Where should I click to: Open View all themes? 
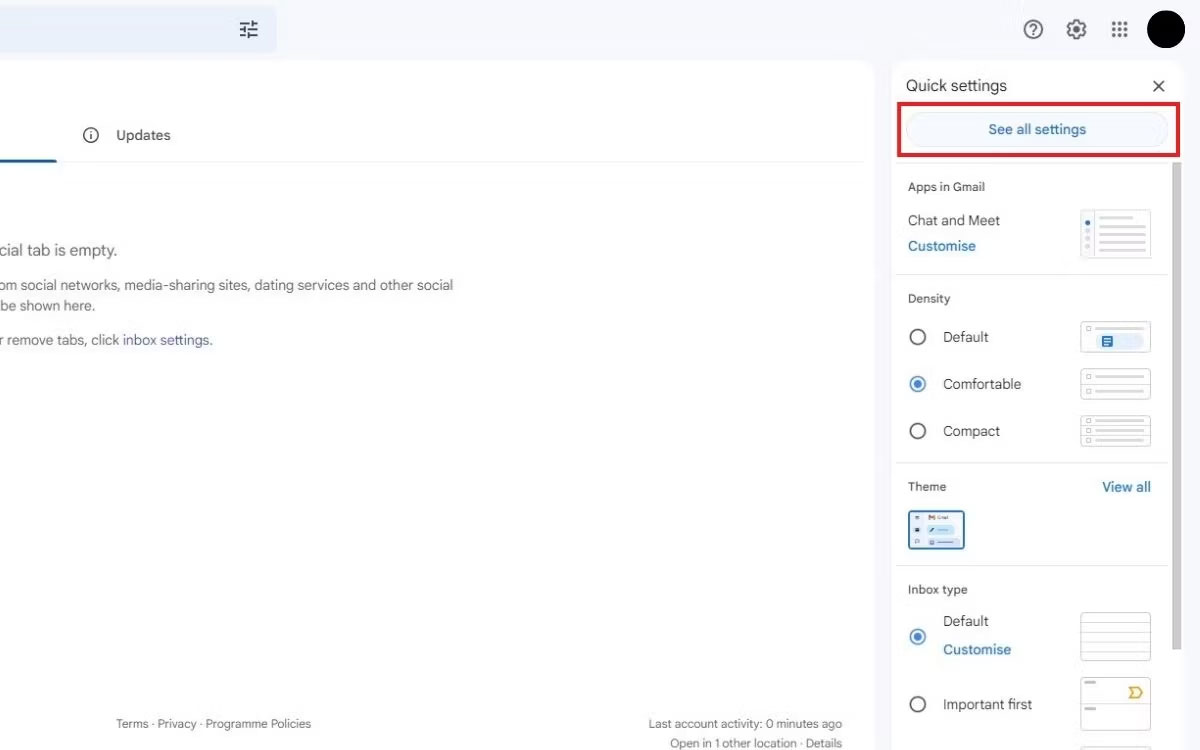click(x=1126, y=486)
